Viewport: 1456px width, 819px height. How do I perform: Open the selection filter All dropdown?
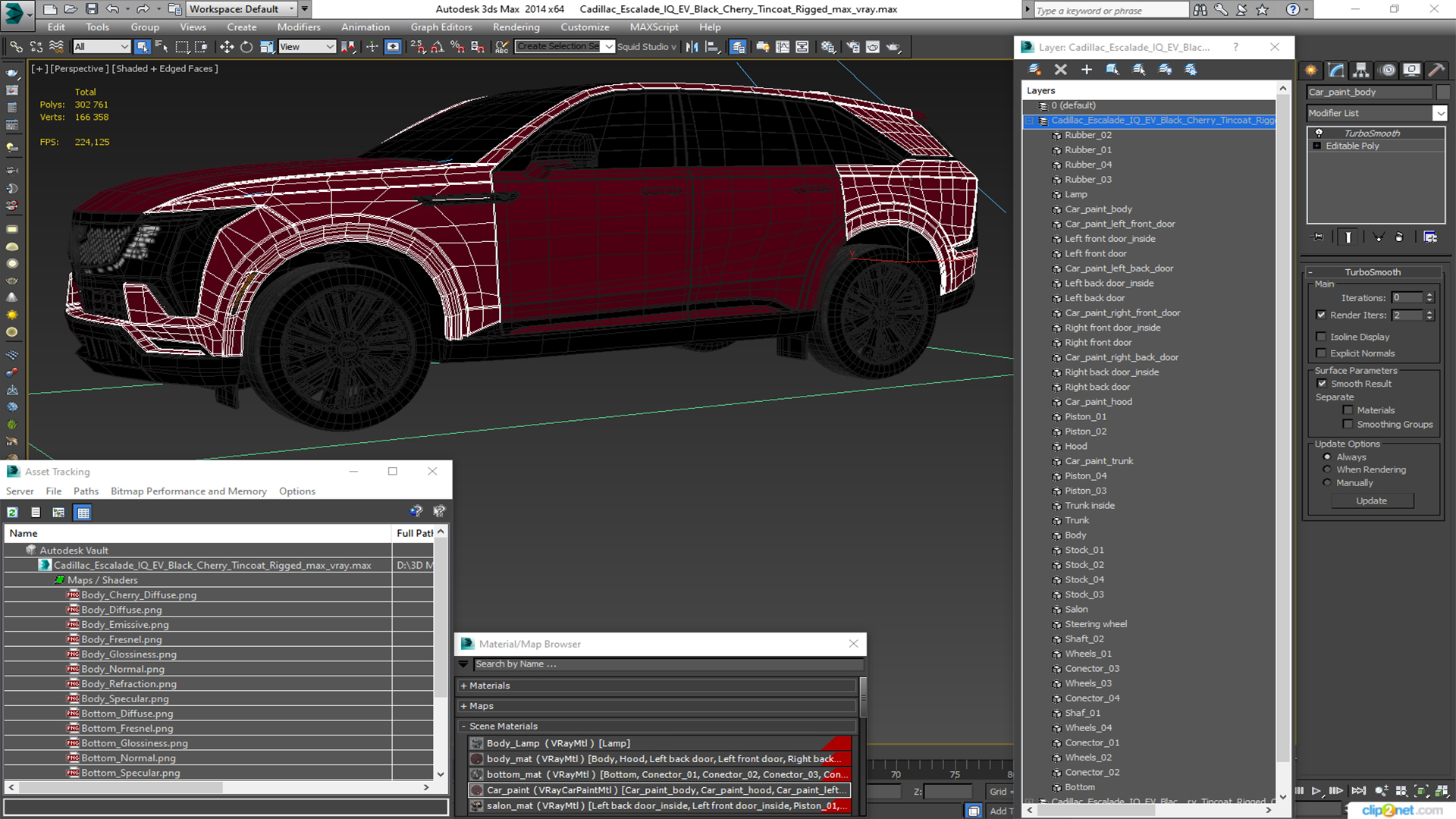[x=102, y=47]
